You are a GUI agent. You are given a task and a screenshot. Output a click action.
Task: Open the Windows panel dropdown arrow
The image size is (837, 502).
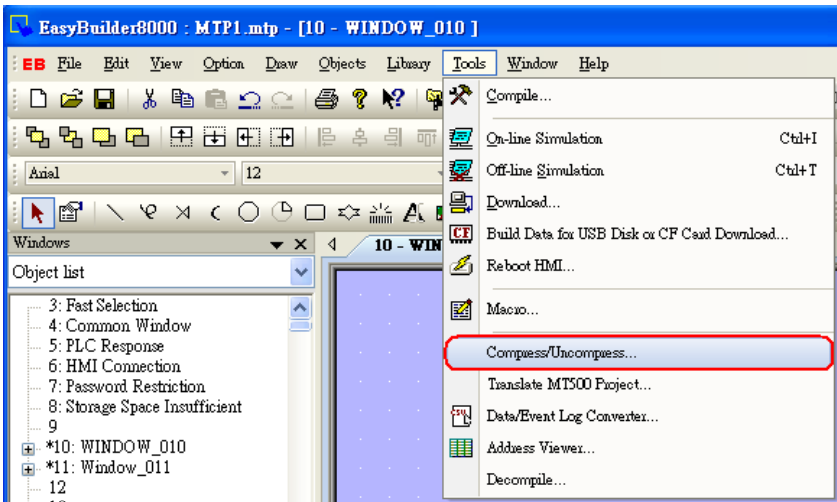(x=277, y=245)
